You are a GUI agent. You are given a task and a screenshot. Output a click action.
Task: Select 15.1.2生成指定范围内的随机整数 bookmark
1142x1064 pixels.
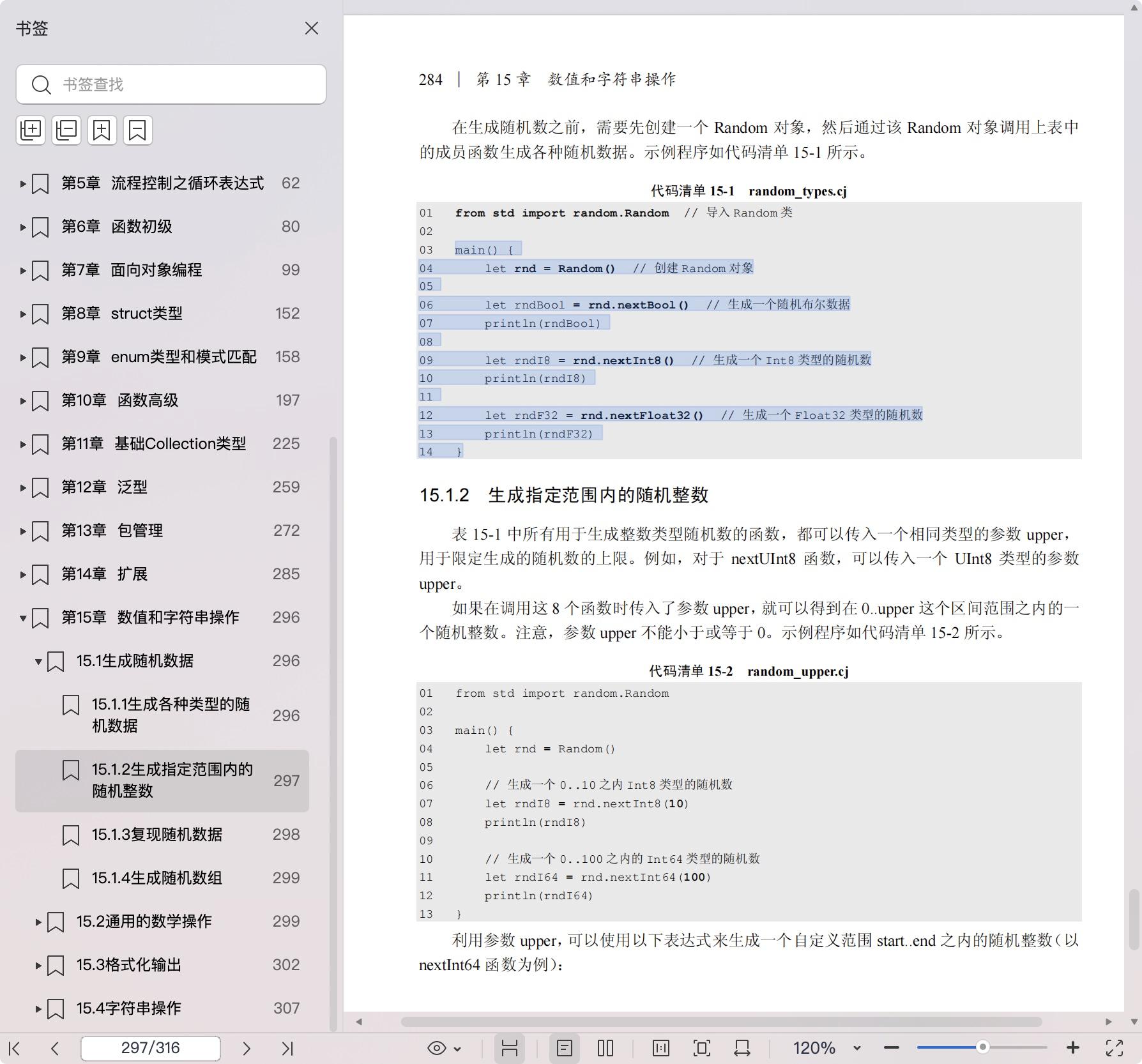pyautogui.click(x=162, y=780)
